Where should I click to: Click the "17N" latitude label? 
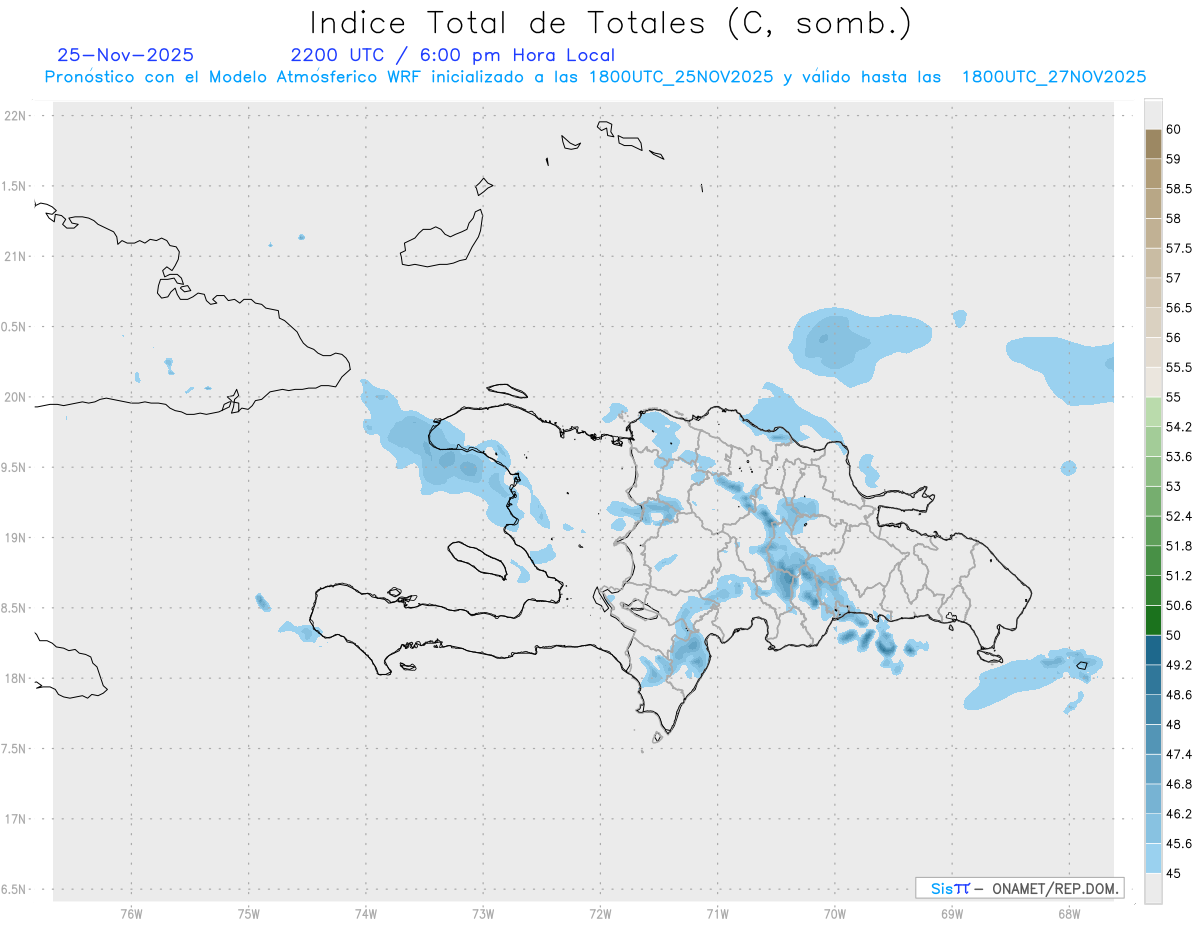[x=17, y=819]
